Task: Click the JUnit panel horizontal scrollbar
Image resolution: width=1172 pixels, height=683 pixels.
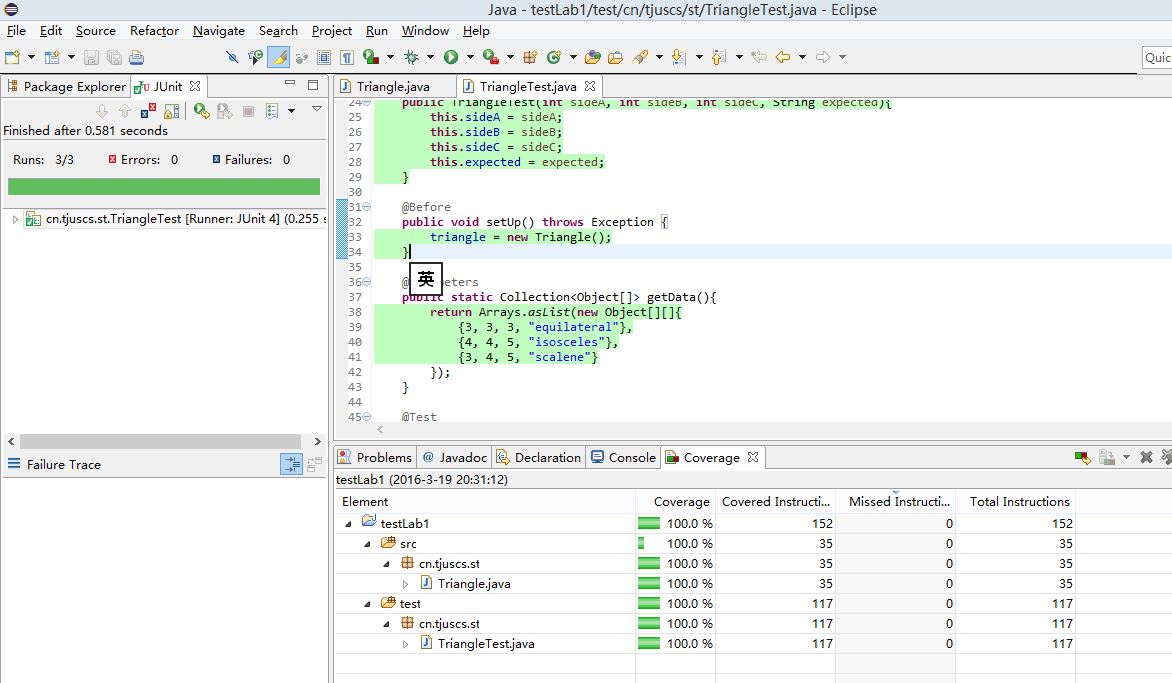Action: [160, 442]
